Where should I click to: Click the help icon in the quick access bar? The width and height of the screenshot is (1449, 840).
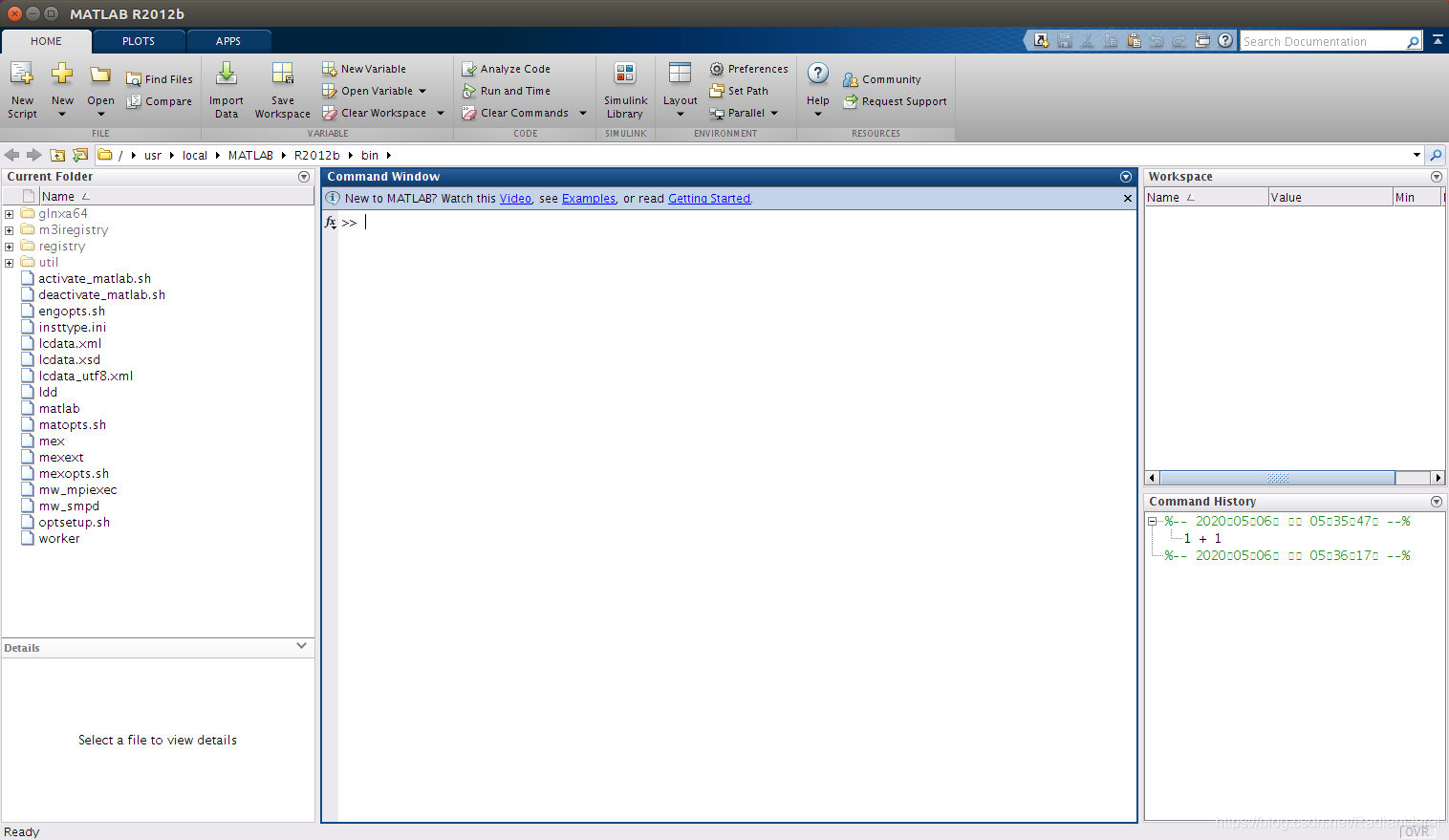click(x=1225, y=41)
